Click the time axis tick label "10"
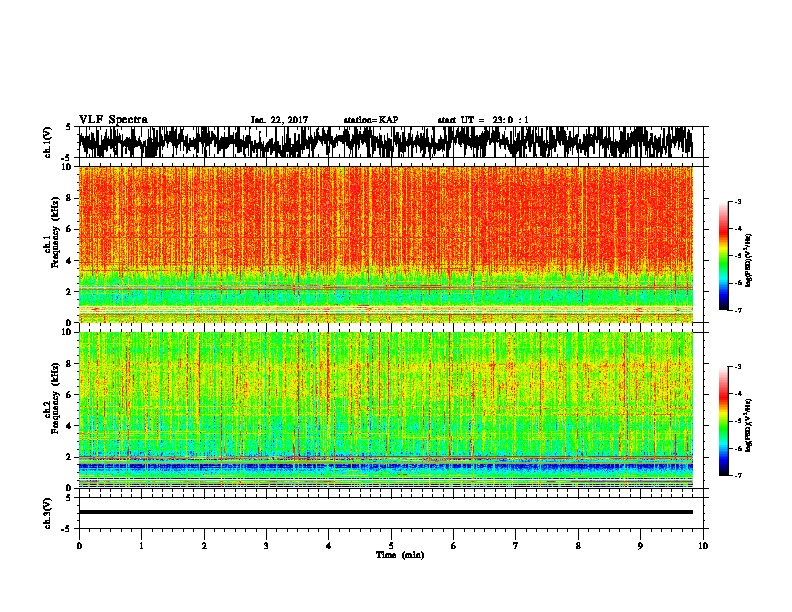The width and height of the screenshot is (792, 612). coord(703,546)
